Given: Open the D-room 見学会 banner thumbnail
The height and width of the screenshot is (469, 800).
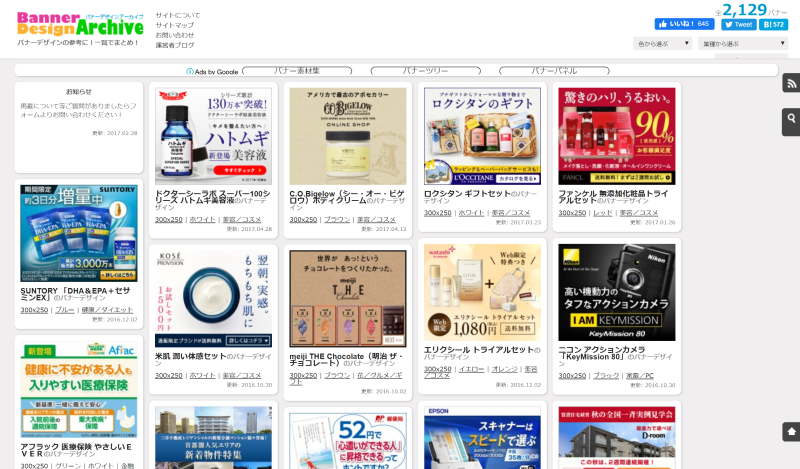Looking at the screenshot, I should point(617,437).
